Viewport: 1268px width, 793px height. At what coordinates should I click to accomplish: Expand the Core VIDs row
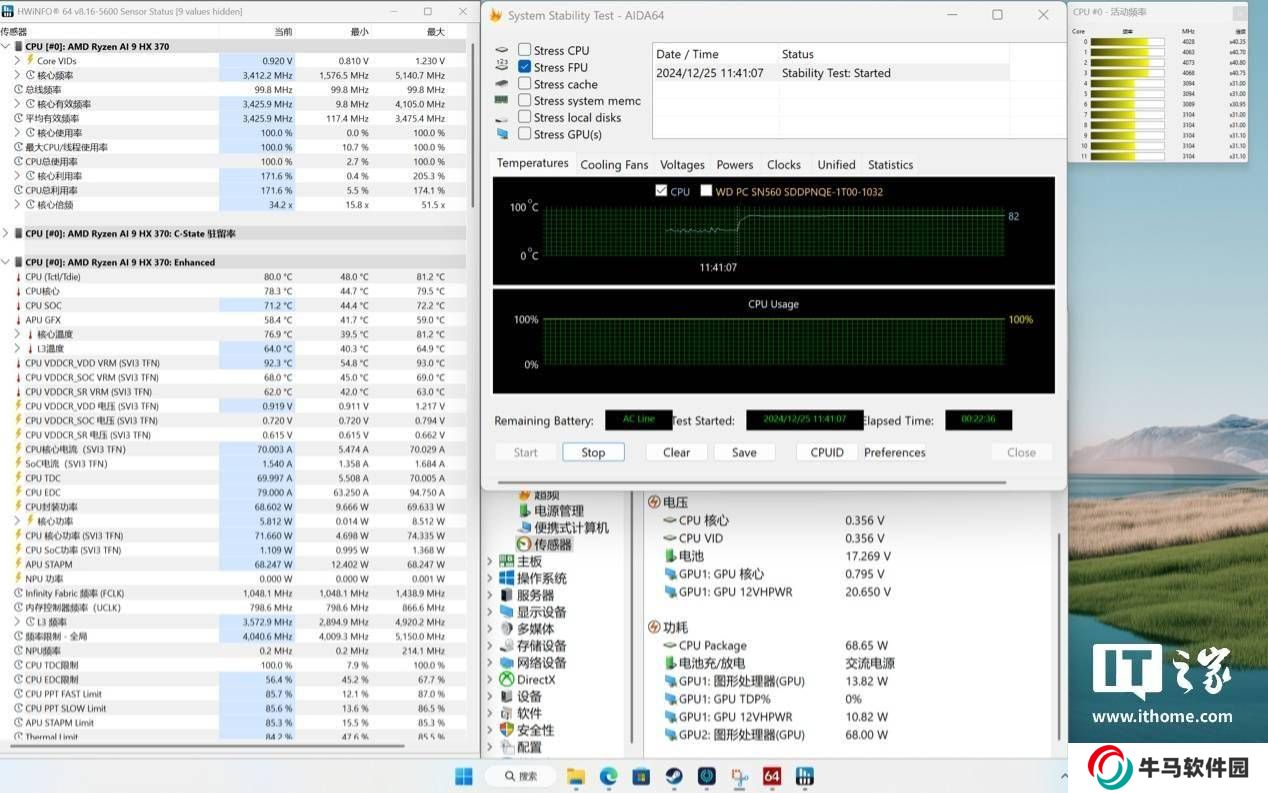(17, 61)
